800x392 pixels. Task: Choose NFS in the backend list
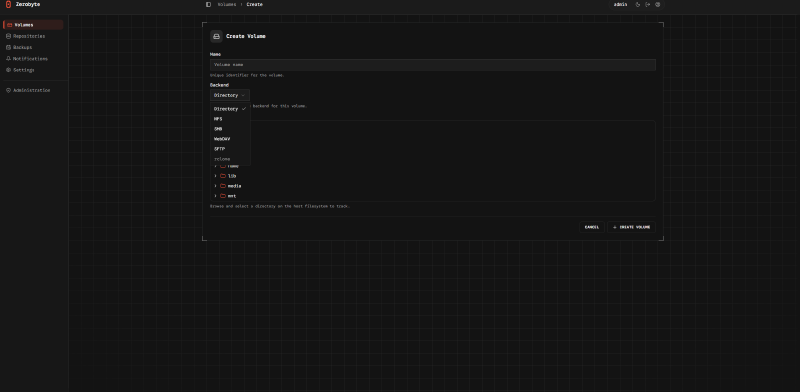(230, 119)
